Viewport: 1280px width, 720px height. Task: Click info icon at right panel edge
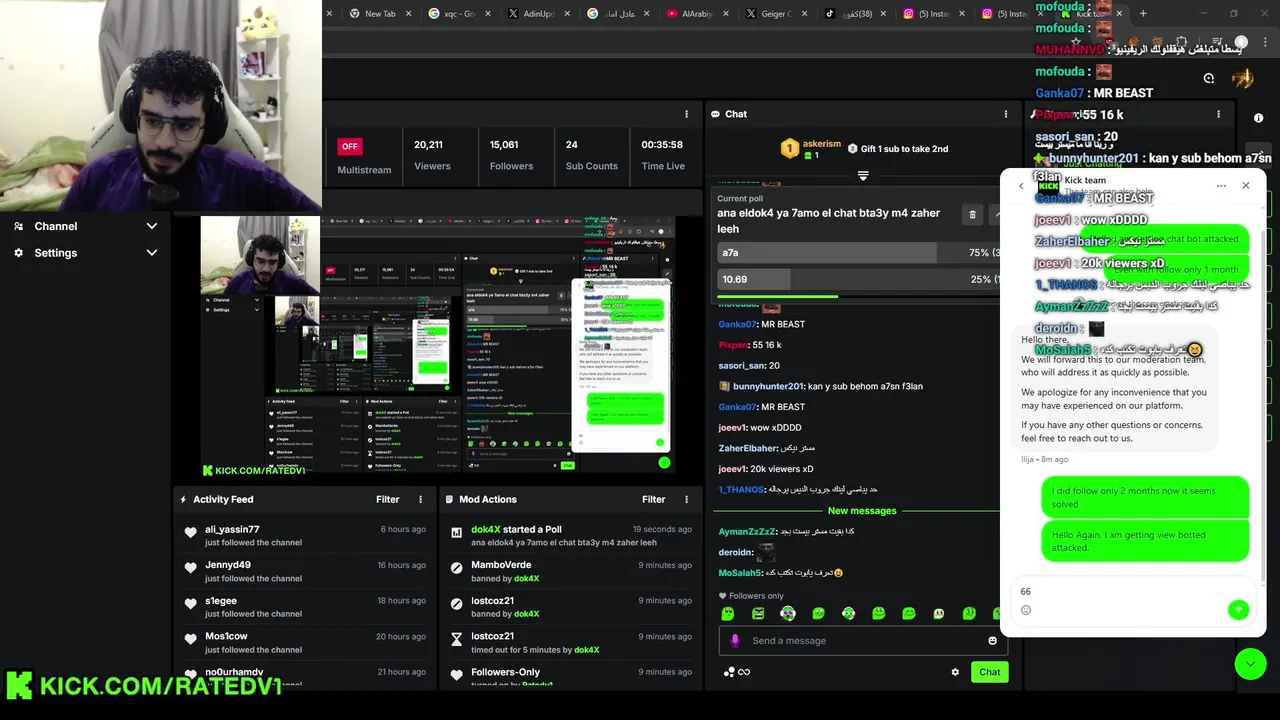(x=1258, y=118)
